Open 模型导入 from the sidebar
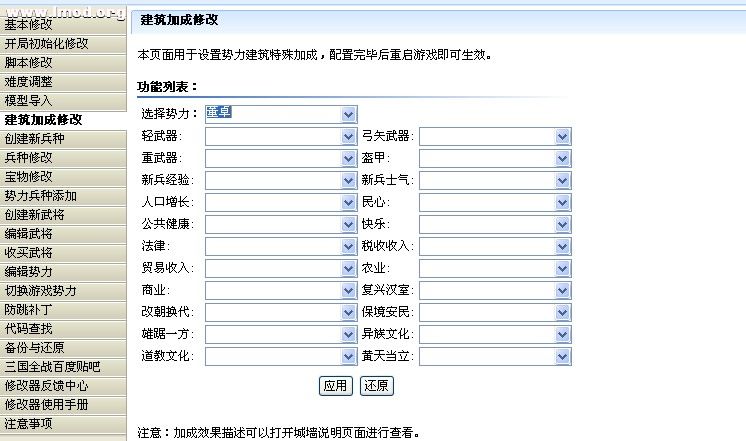Screen dimensions: 746x441 click(63, 101)
